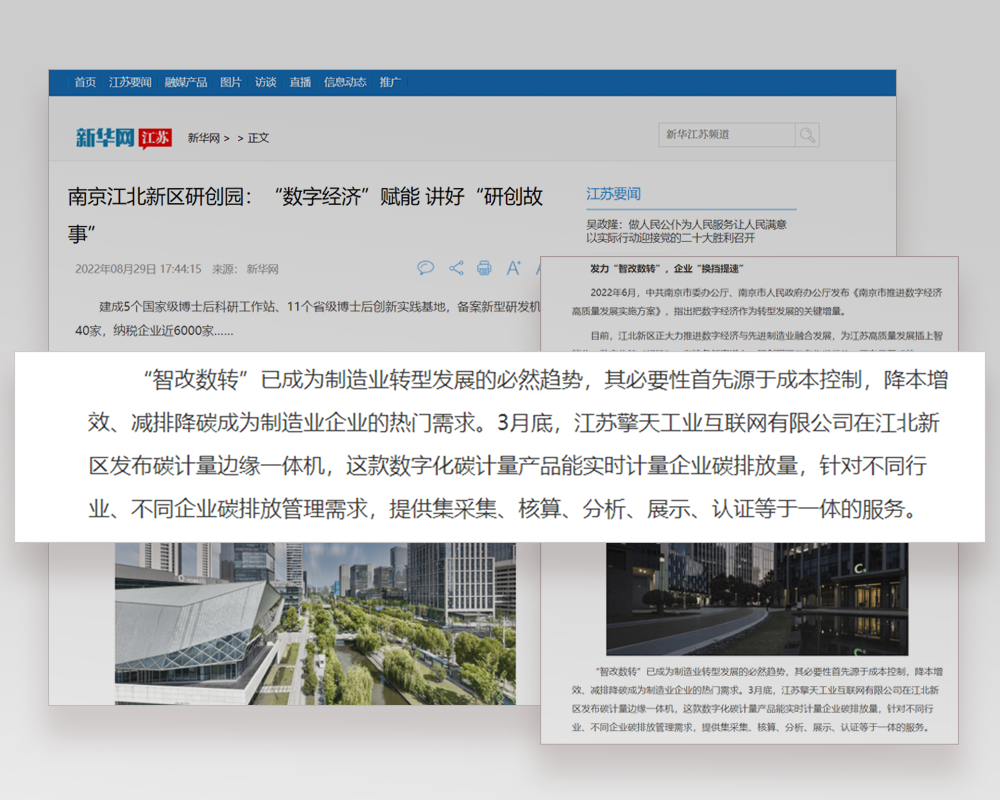
Task: Open the 直播 navigation item
Action: pyautogui.click(x=300, y=82)
